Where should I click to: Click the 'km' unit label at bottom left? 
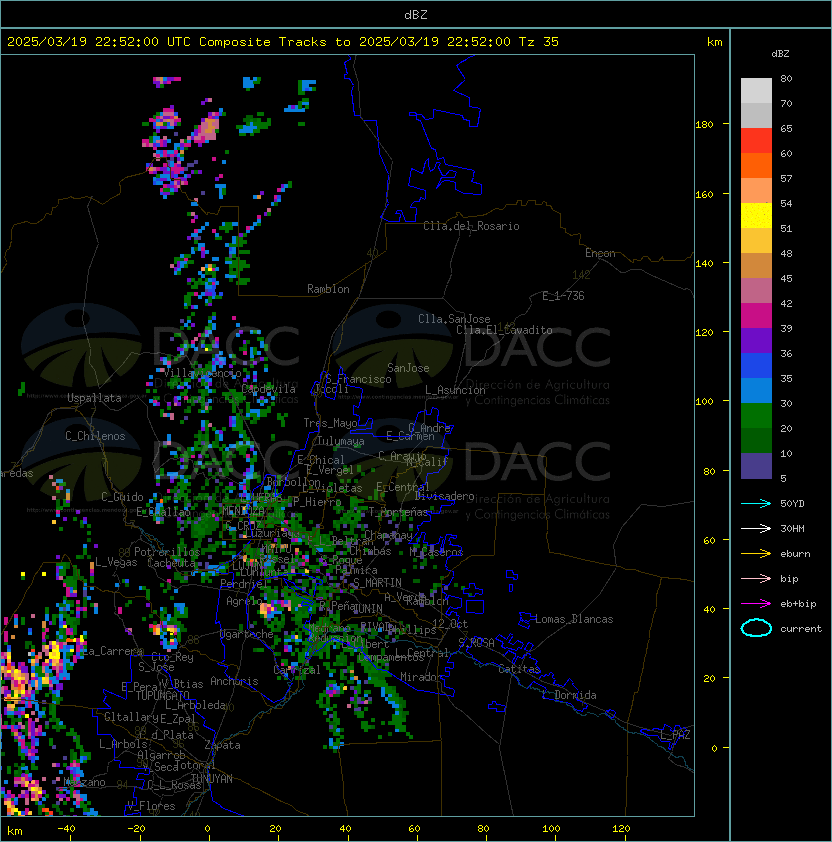(x=15, y=831)
